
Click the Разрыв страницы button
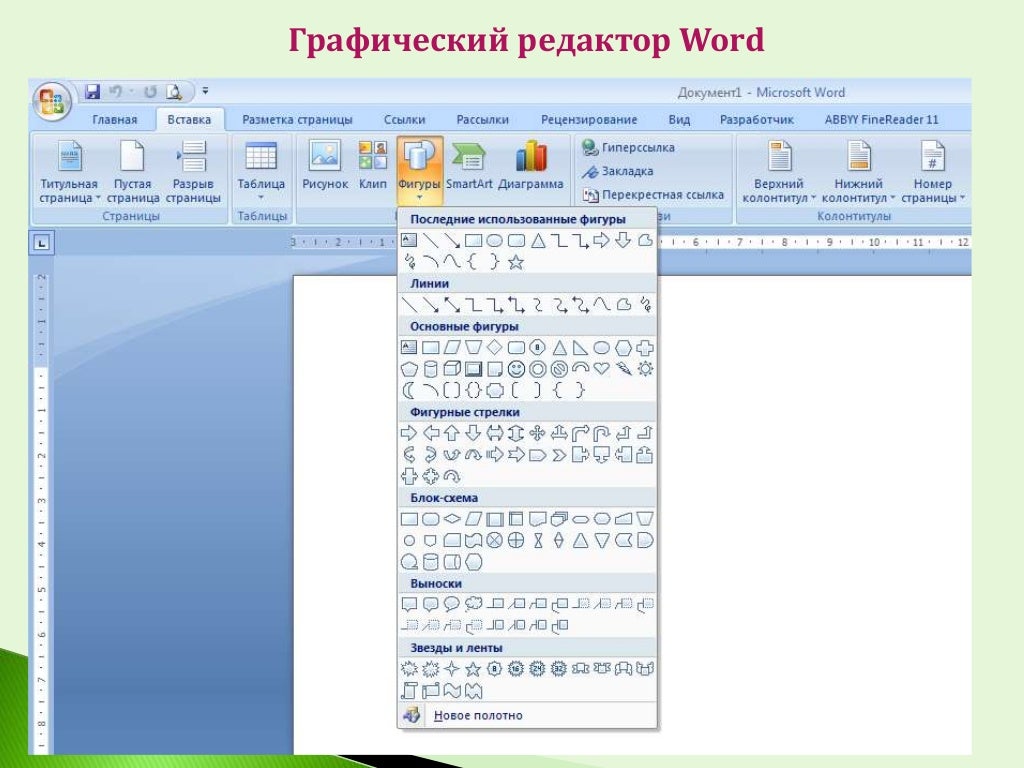tap(193, 172)
